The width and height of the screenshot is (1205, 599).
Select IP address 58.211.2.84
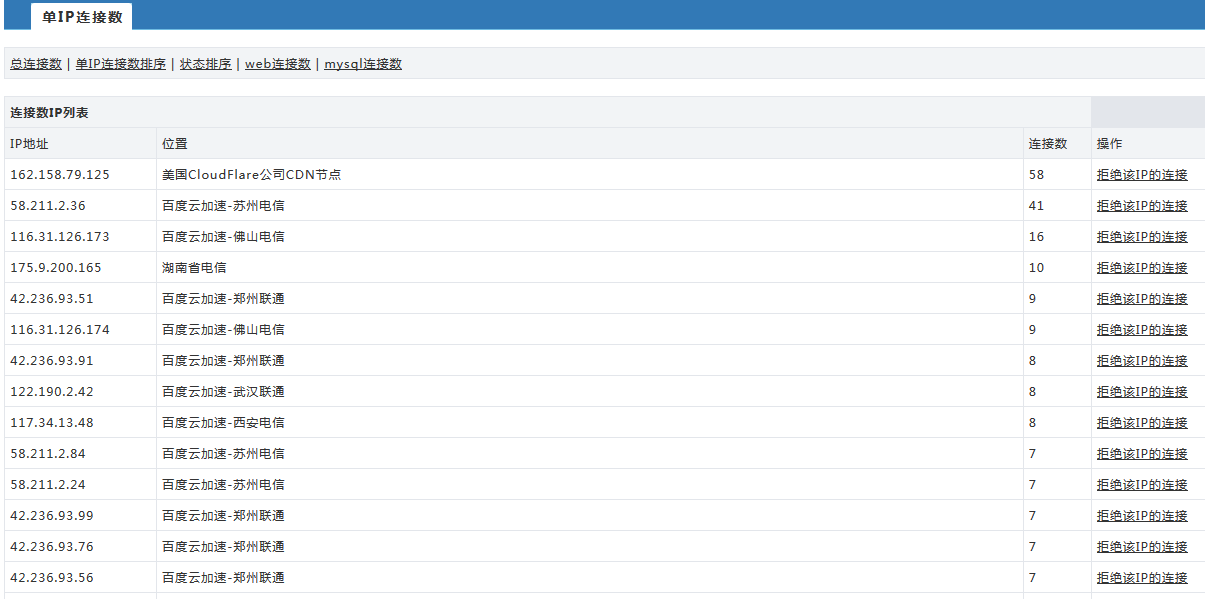pos(48,454)
